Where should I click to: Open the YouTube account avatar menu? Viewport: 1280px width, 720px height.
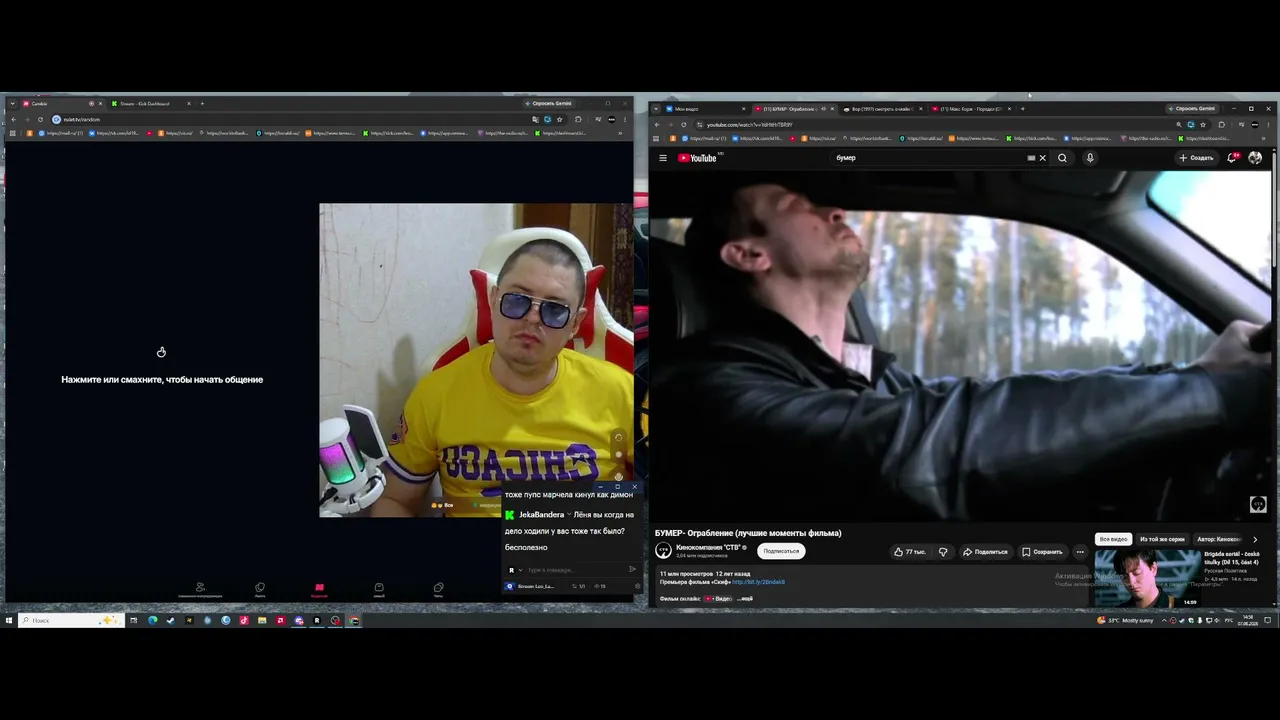point(1255,158)
